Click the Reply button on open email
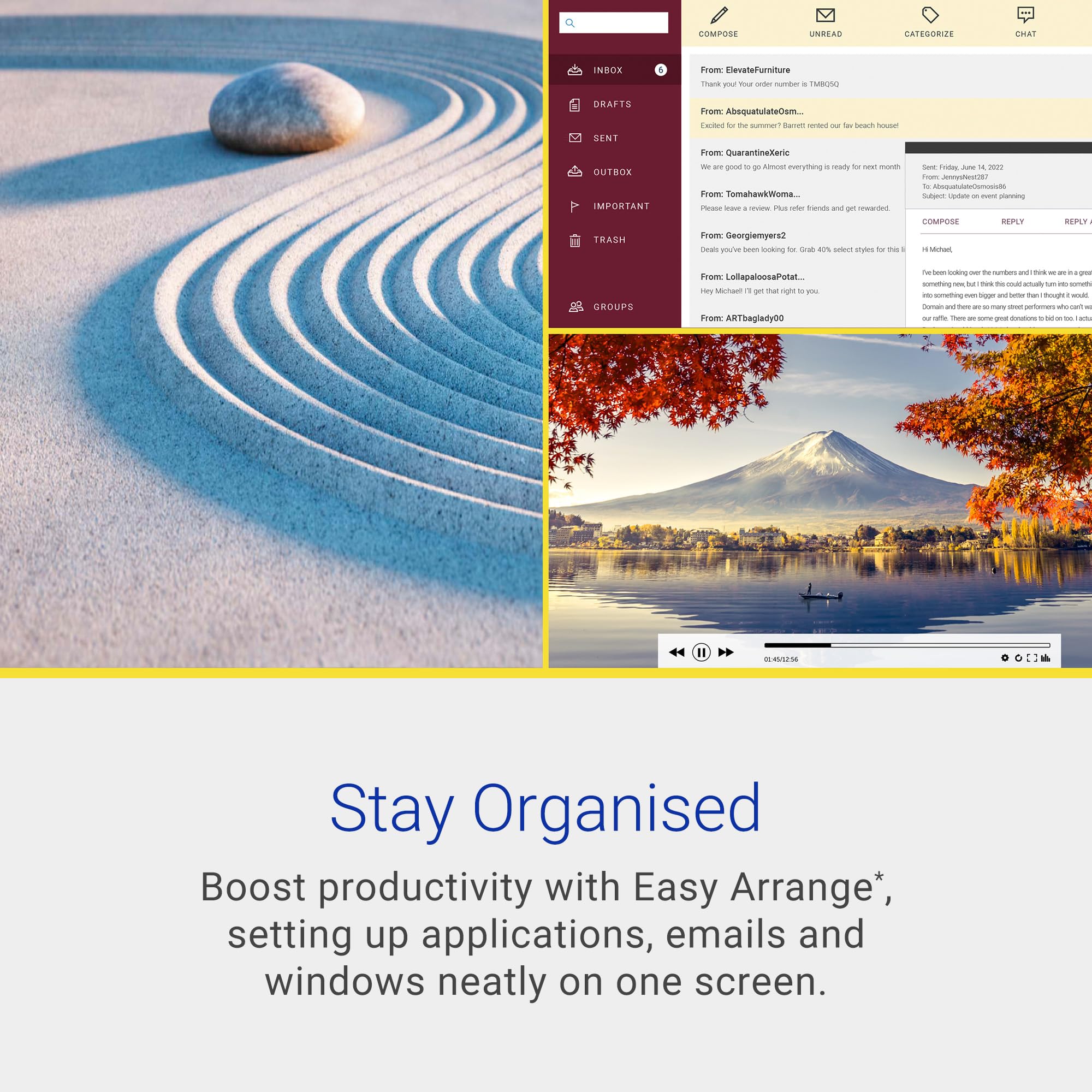This screenshot has width=1092, height=1092. pos(1012,222)
